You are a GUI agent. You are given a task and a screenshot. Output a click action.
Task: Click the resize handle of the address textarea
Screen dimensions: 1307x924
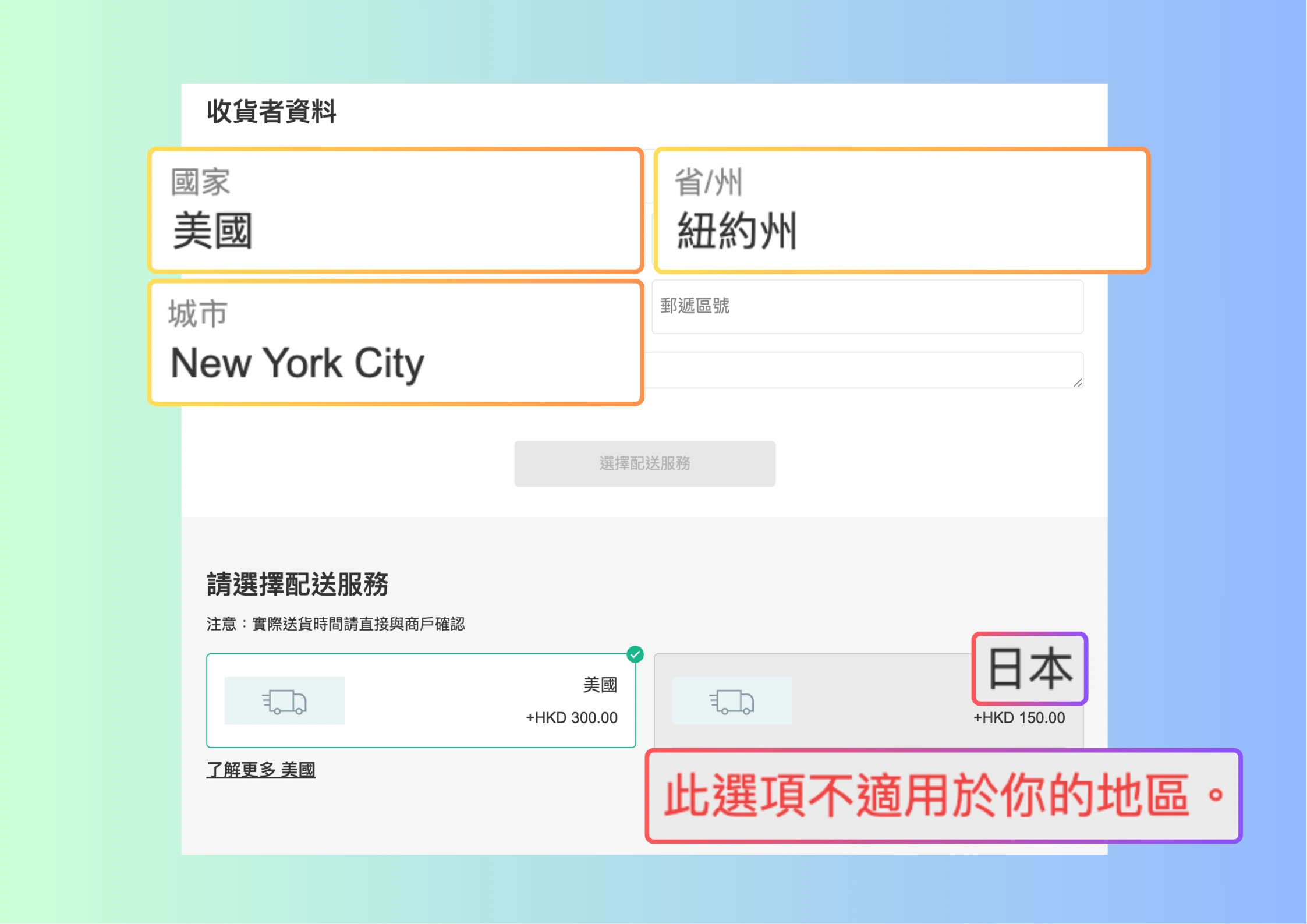(x=1078, y=383)
